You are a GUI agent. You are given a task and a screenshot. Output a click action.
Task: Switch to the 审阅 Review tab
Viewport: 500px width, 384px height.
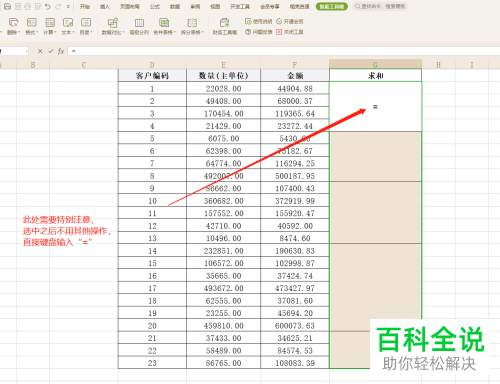click(195, 6)
